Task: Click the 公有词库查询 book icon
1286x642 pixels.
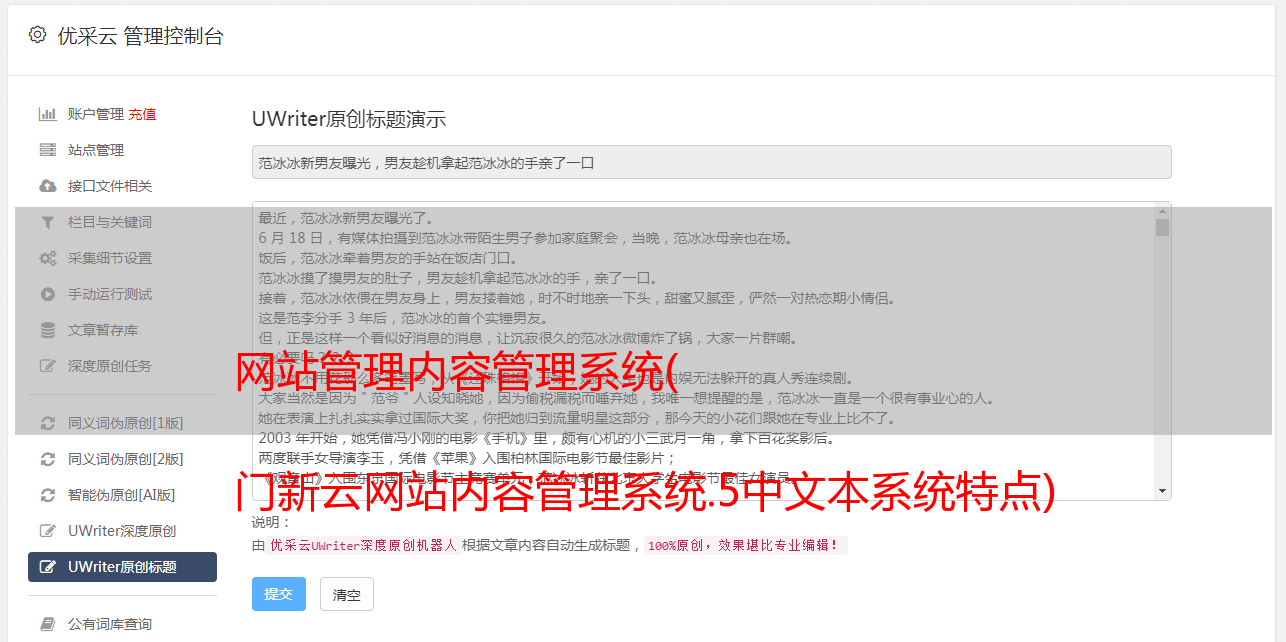Action: click(47, 624)
